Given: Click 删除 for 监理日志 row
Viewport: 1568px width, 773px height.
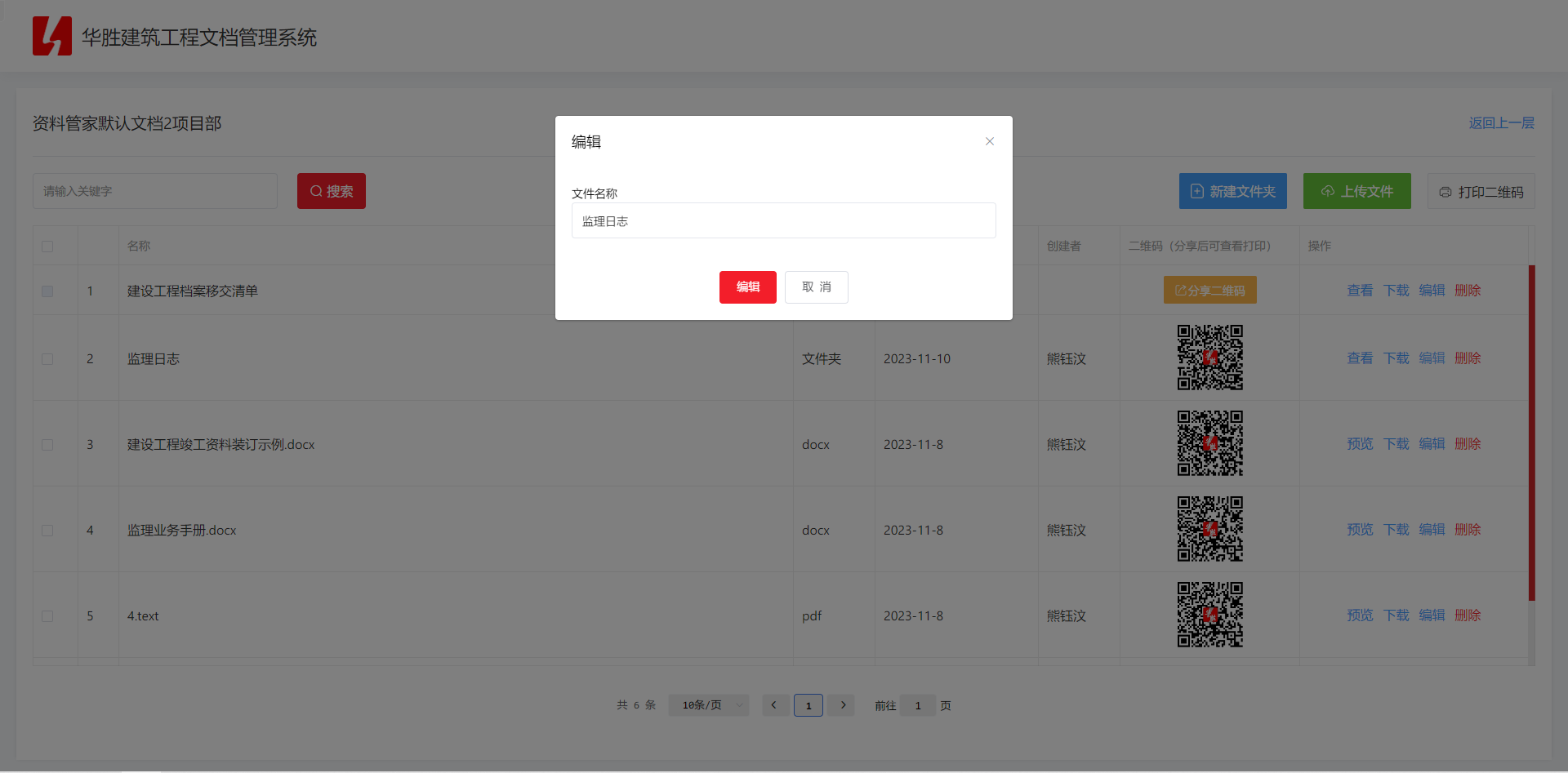Looking at the screenshot, I should [1468, 358].
